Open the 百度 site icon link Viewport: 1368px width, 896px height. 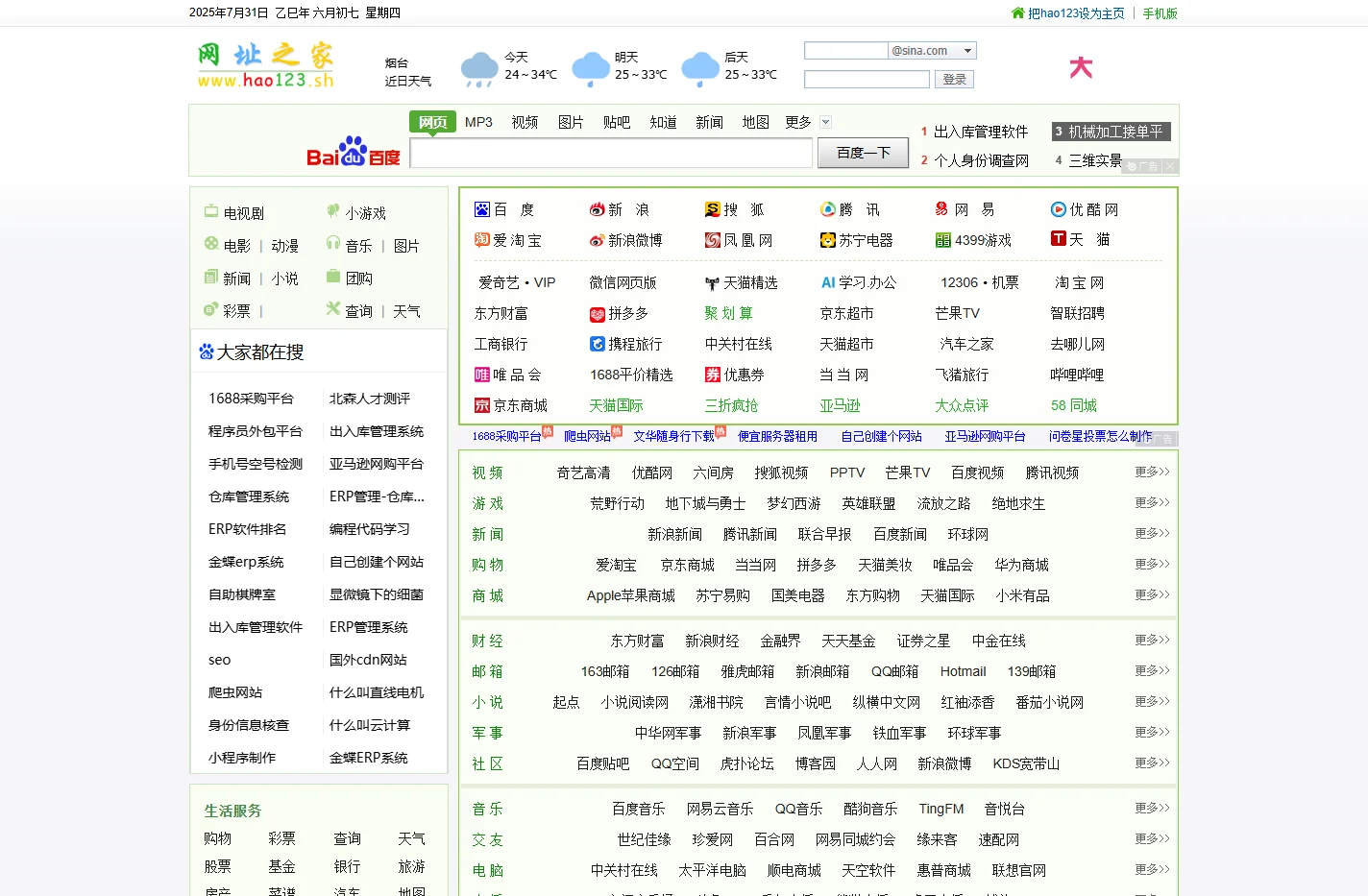pyautogui.click(x=482, y=209)
